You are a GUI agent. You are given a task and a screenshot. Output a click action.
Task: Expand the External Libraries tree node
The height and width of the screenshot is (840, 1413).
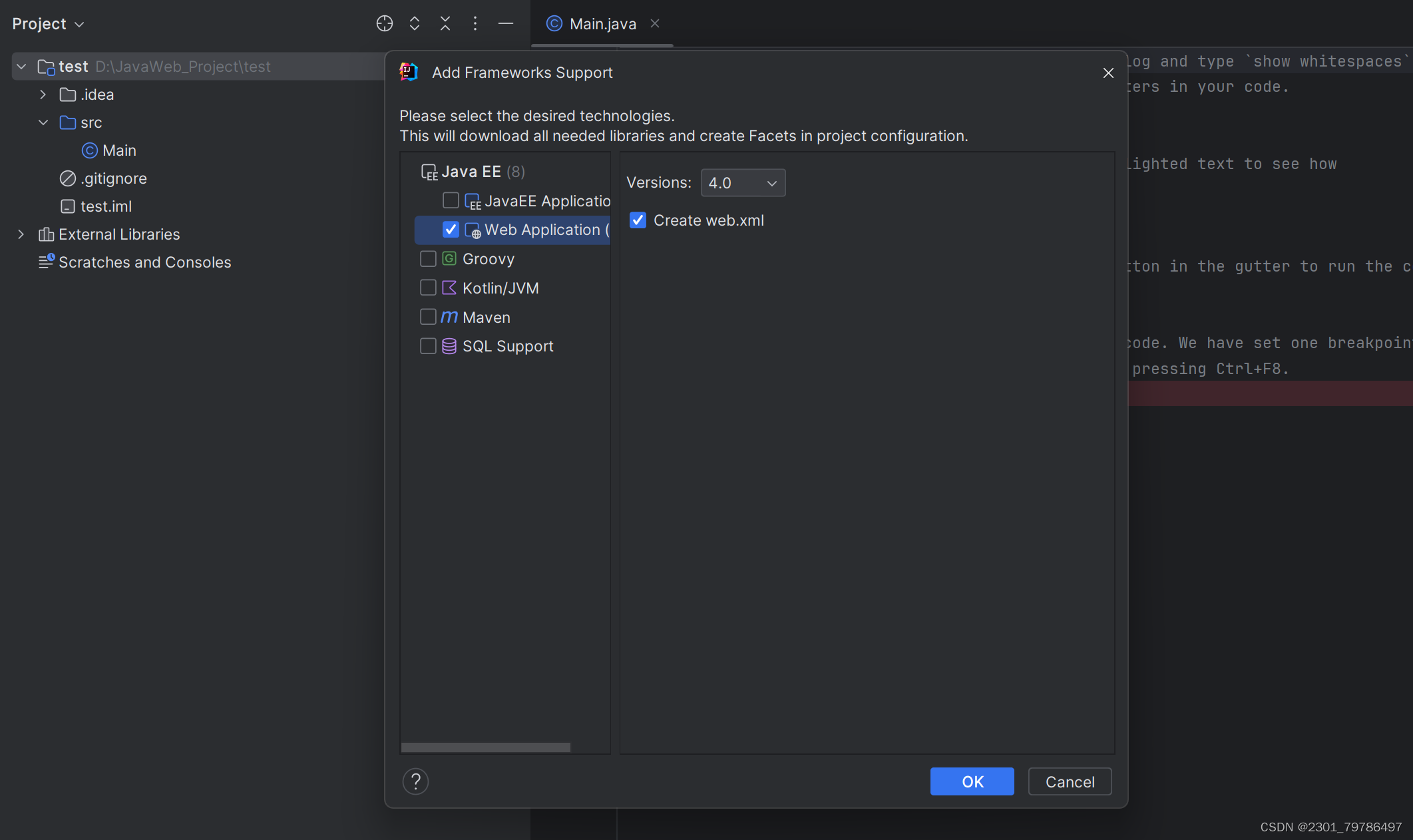coord(20,234)
